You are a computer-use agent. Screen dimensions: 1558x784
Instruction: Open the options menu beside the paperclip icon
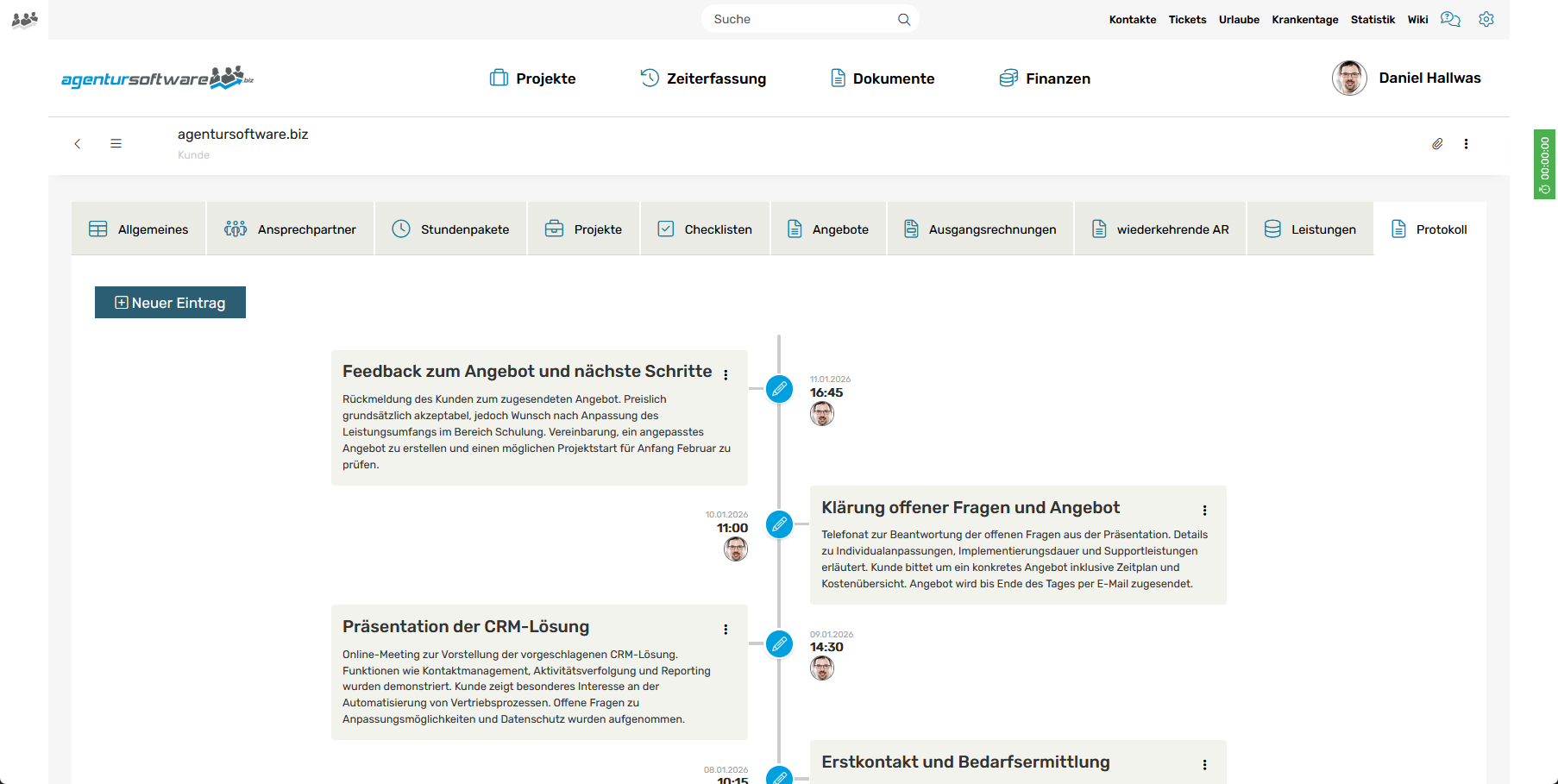[x=1467, y=144]
